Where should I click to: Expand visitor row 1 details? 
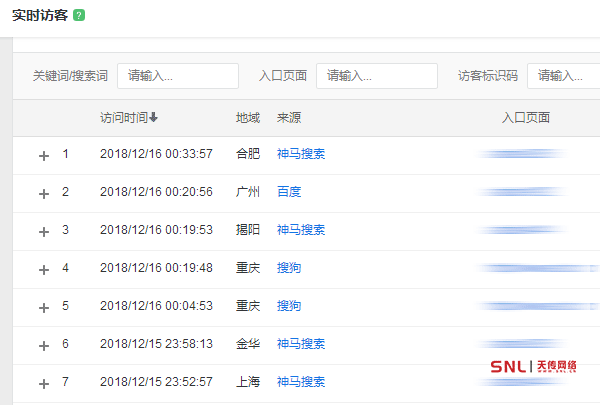43,155
